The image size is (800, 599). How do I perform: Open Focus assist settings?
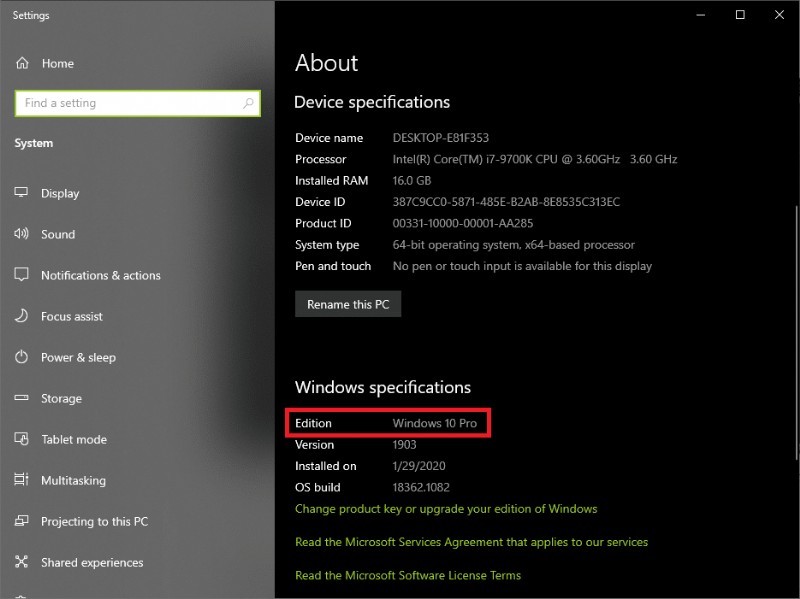pos(72,316)
